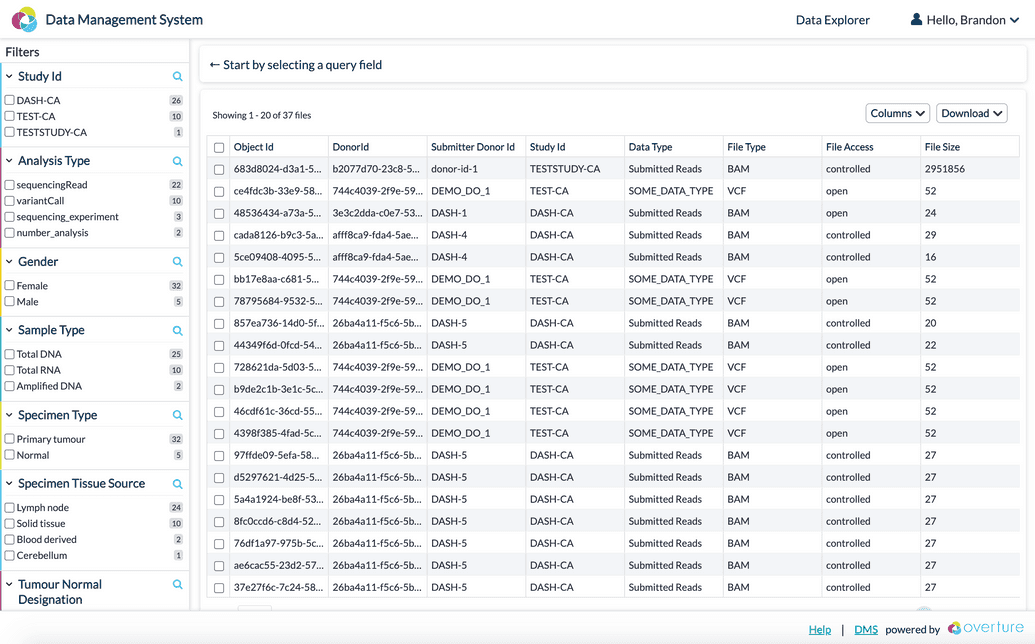Image resolution: width=1035 pixels, height=644 pixels.
Task: Check the Total RNA sample type checkbox
Action: tap(10, 370)
